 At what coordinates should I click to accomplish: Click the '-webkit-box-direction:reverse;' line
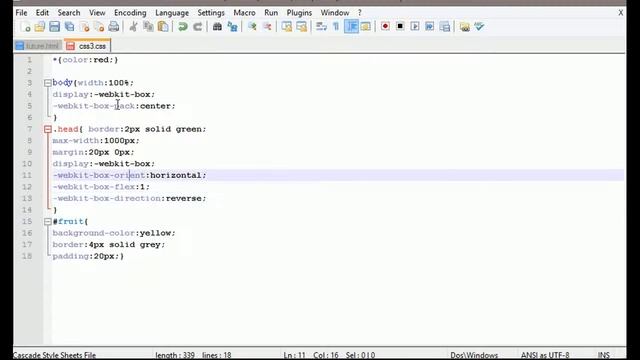[129, 198]
